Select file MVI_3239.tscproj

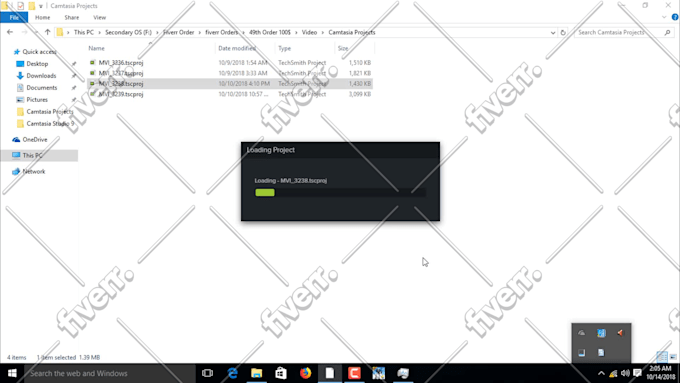(x=121, y=94)
